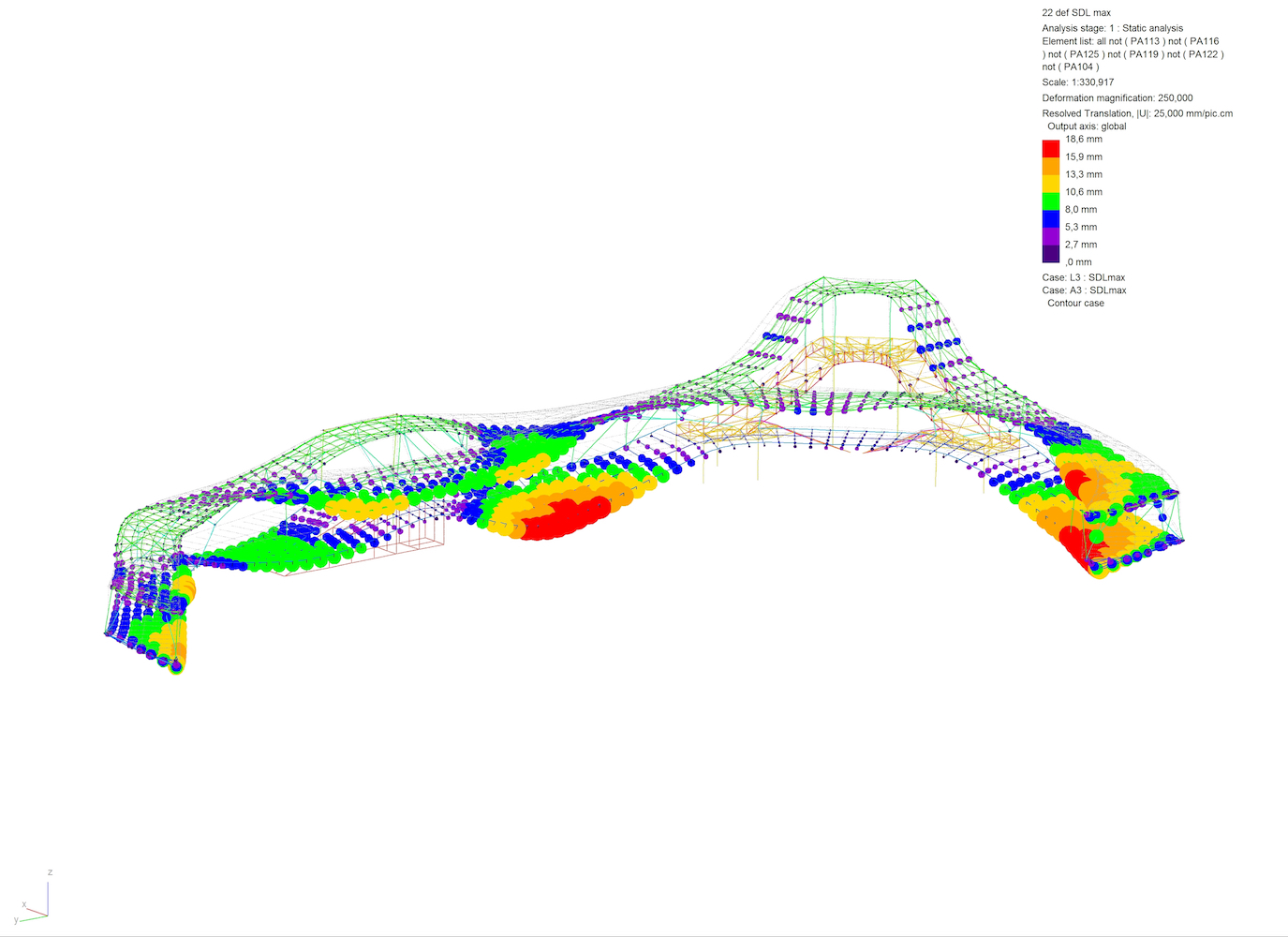
Task: Click the yellow legend color swatch
Action: (x=1051, y=184)
